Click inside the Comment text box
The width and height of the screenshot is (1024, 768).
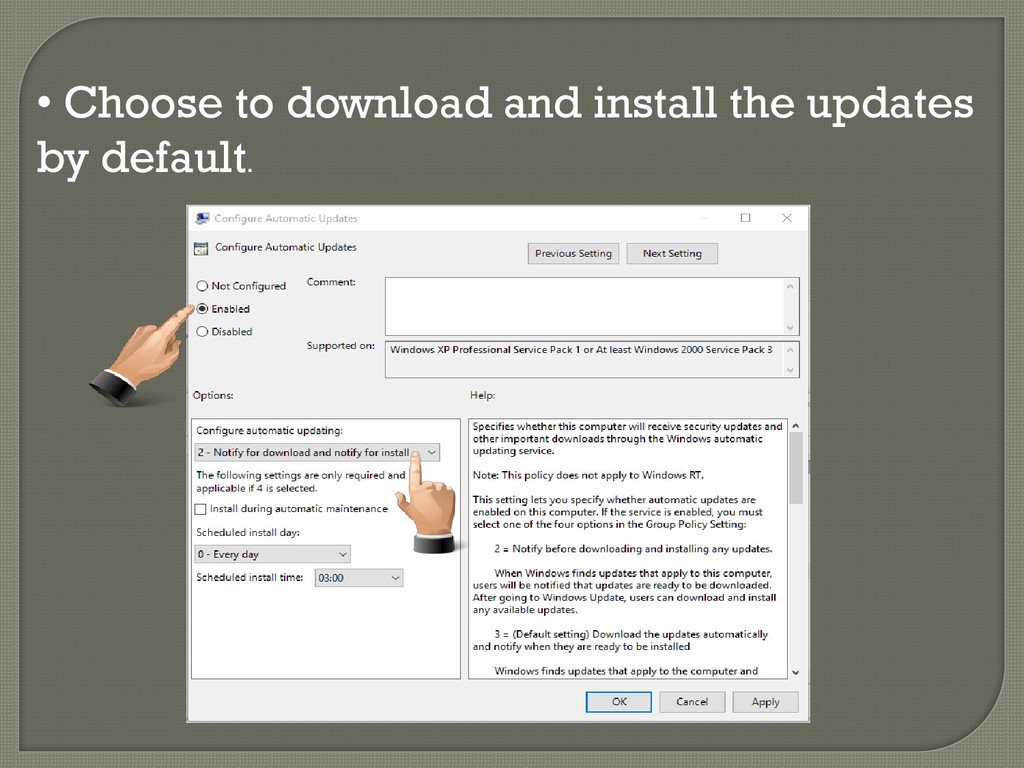click(584, 306)
